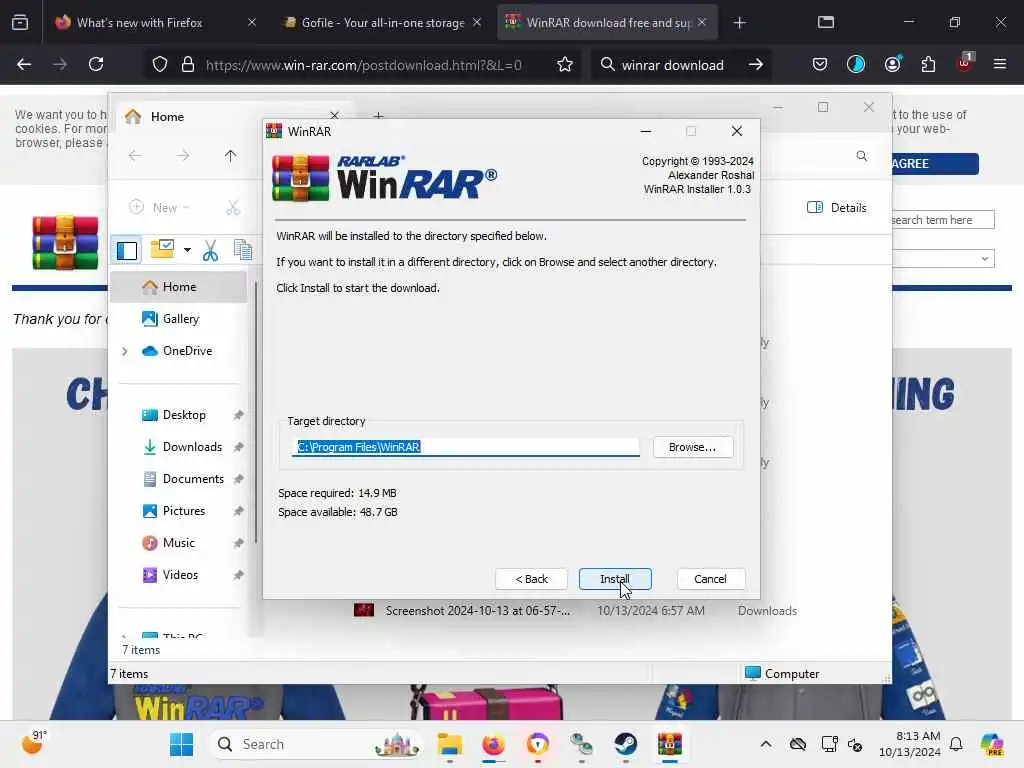Viewport: 1024px width, 768px height.
Task: Open the pinned Pictures folder
Action: 184,511
